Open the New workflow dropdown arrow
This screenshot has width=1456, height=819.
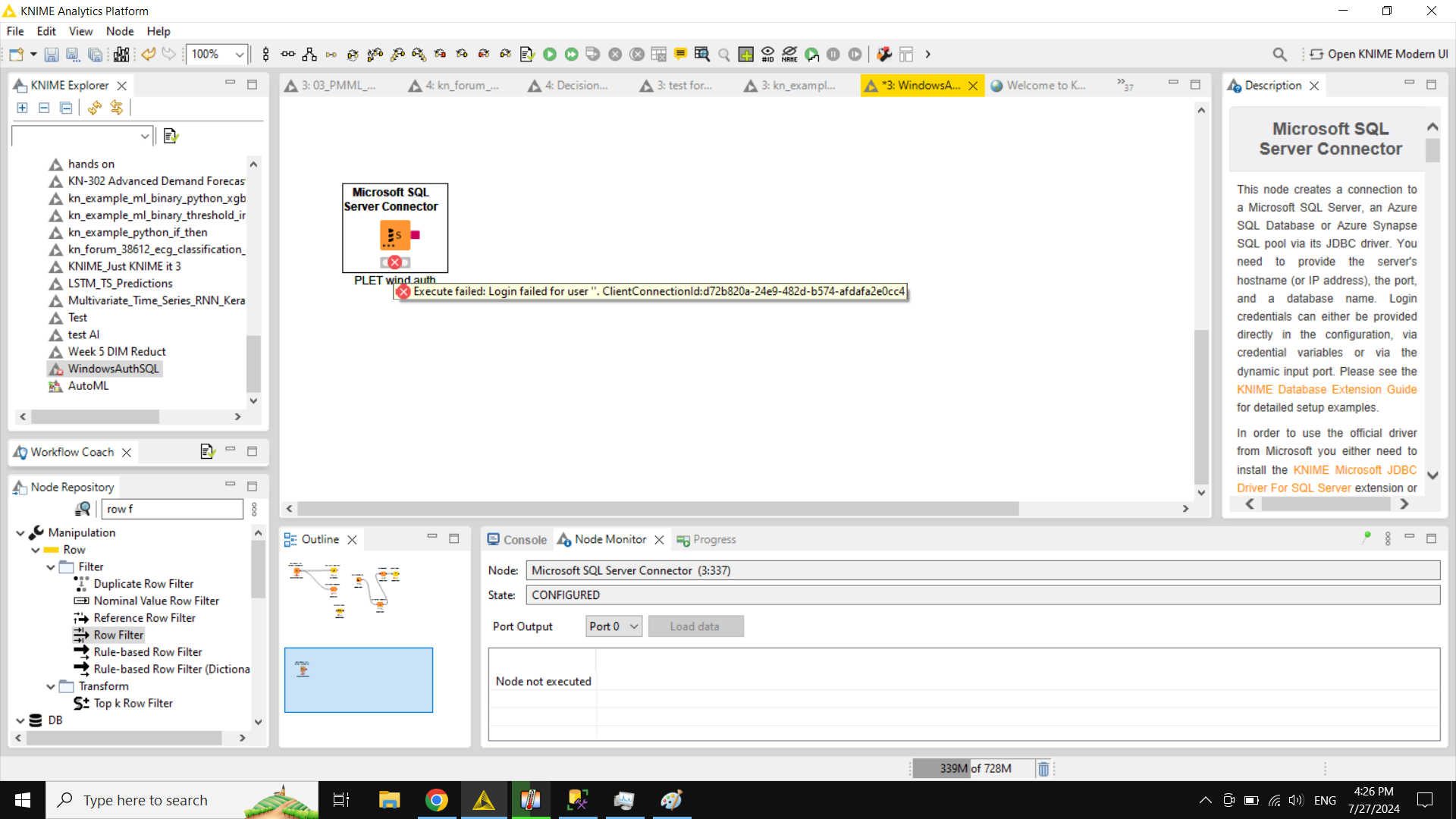tap(33, 54)
